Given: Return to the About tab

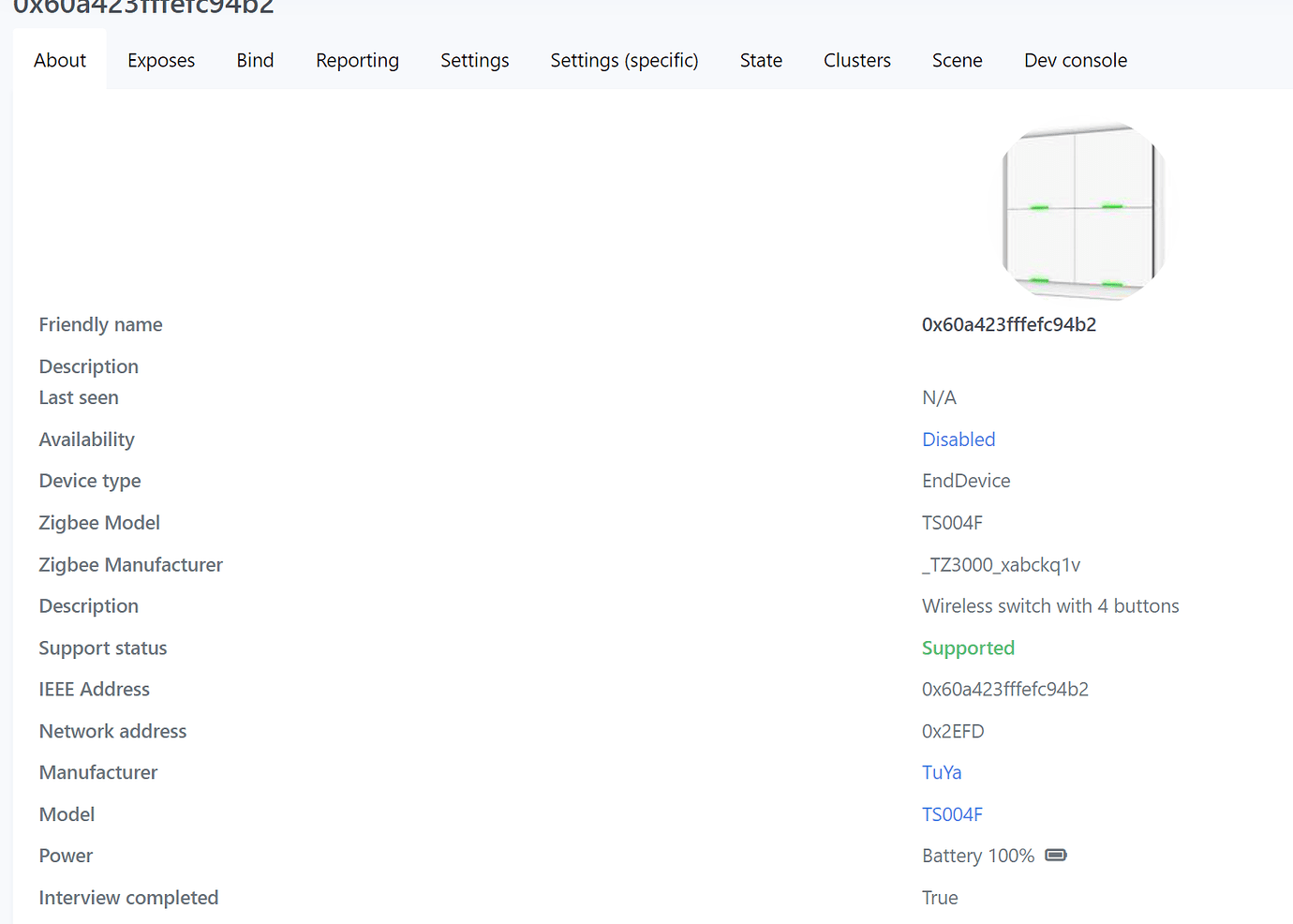Looking at the screenshot, I should click(x=59, y=60).
